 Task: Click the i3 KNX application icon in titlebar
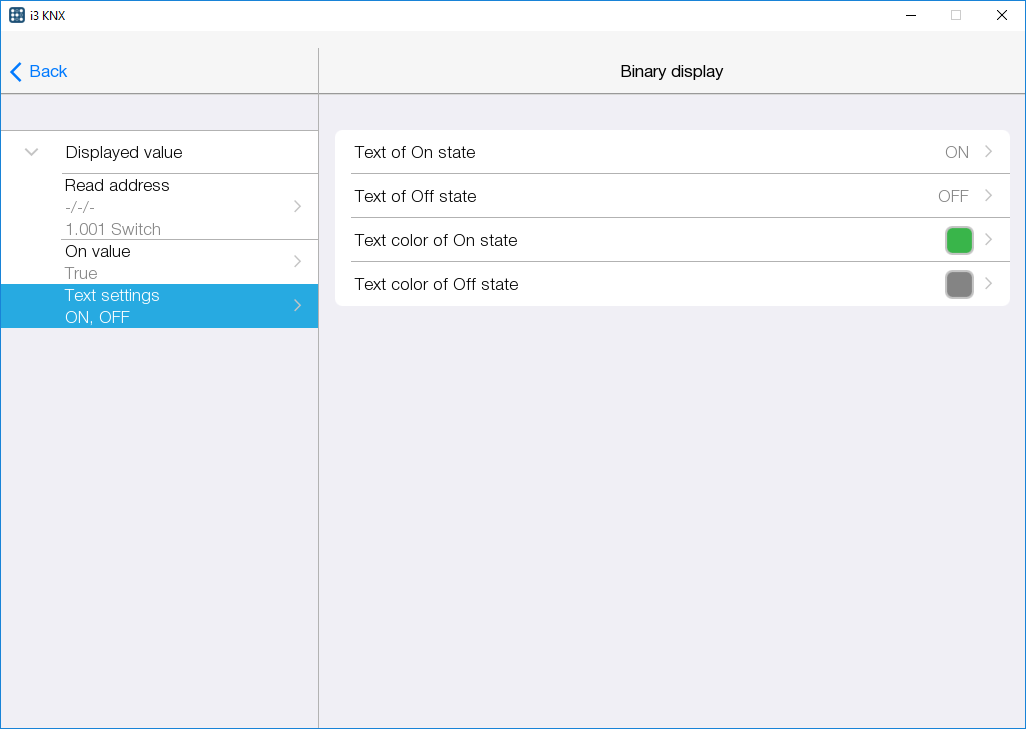(15, 15)
